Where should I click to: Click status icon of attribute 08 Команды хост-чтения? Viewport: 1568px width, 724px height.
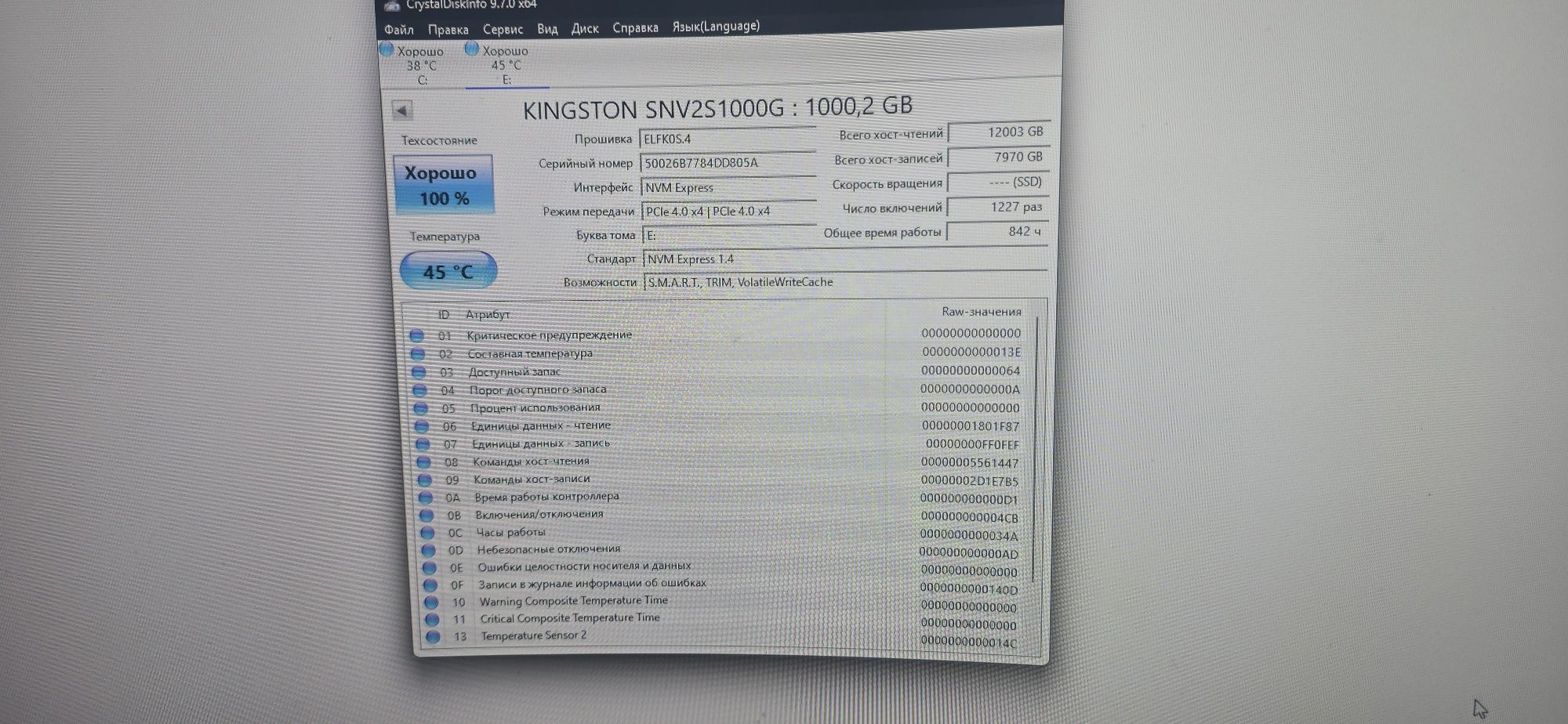(x=424, y=463)
